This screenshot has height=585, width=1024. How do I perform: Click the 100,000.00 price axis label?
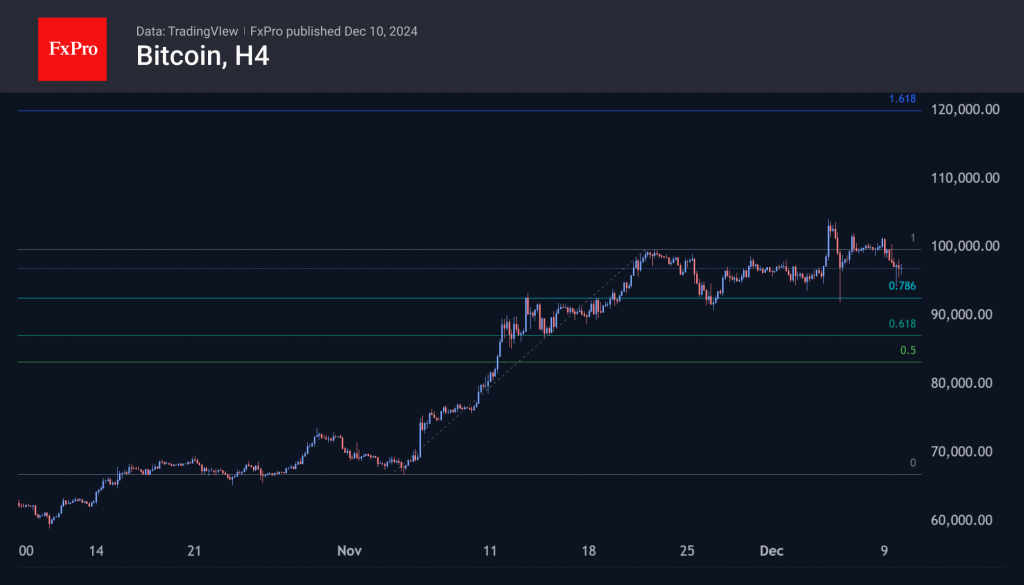coord(965,246)
